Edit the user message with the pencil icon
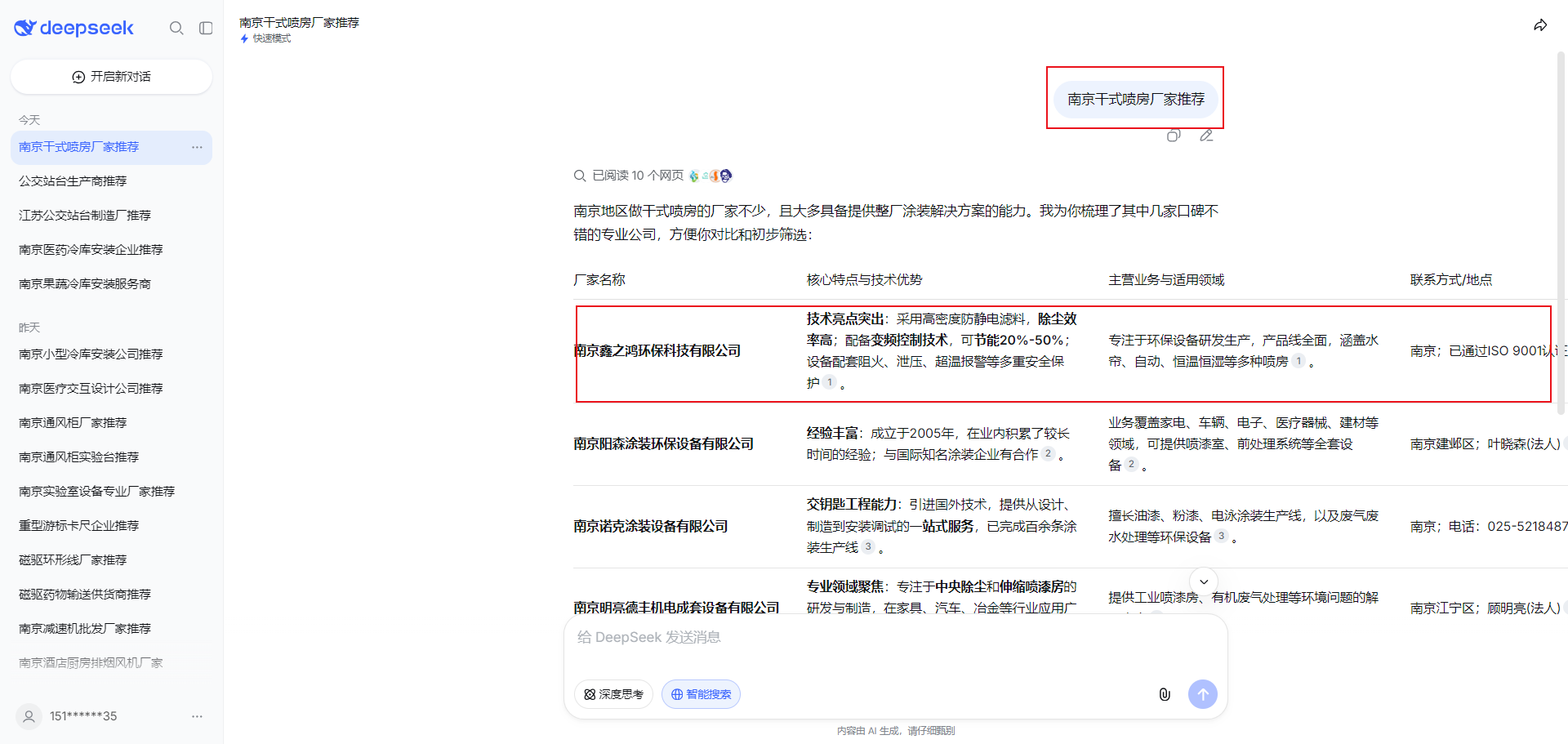The image size is (1568, 744). click(1206, 136)
